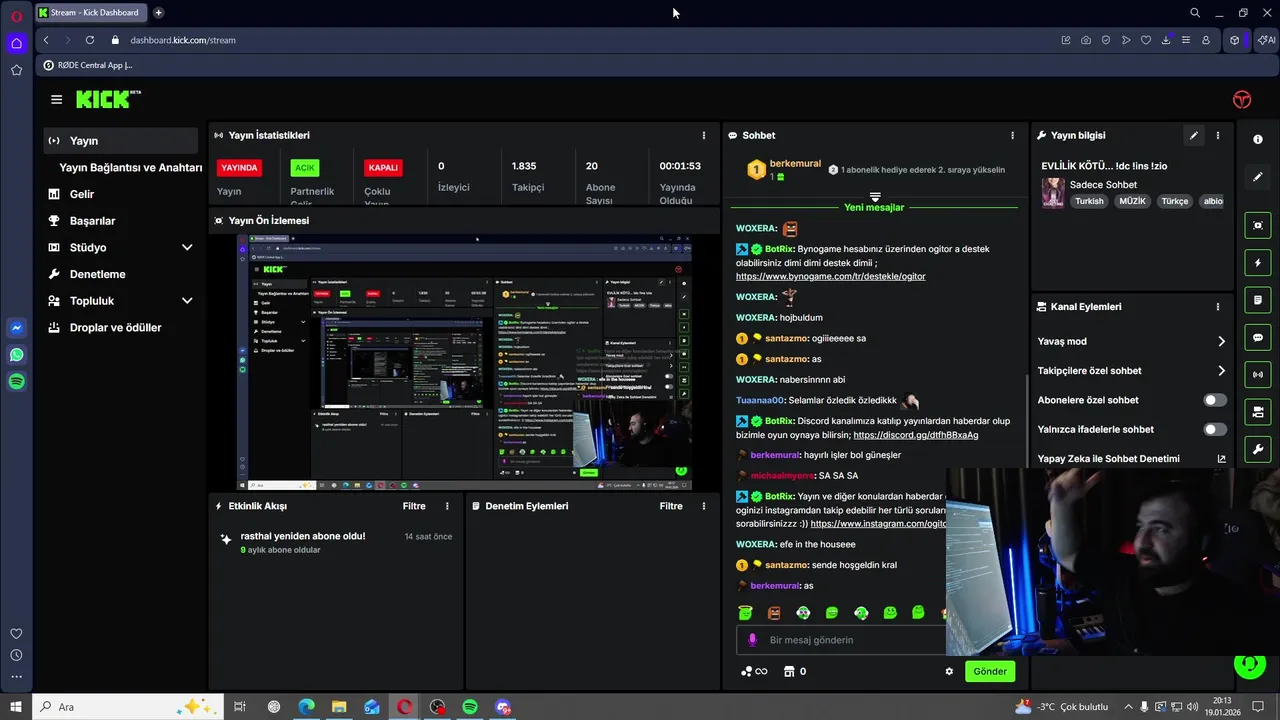Open Spotify in Opera sidebar
Viewport: 1280px width, 720px height.
pyautogui.click(x=16, y=382)
